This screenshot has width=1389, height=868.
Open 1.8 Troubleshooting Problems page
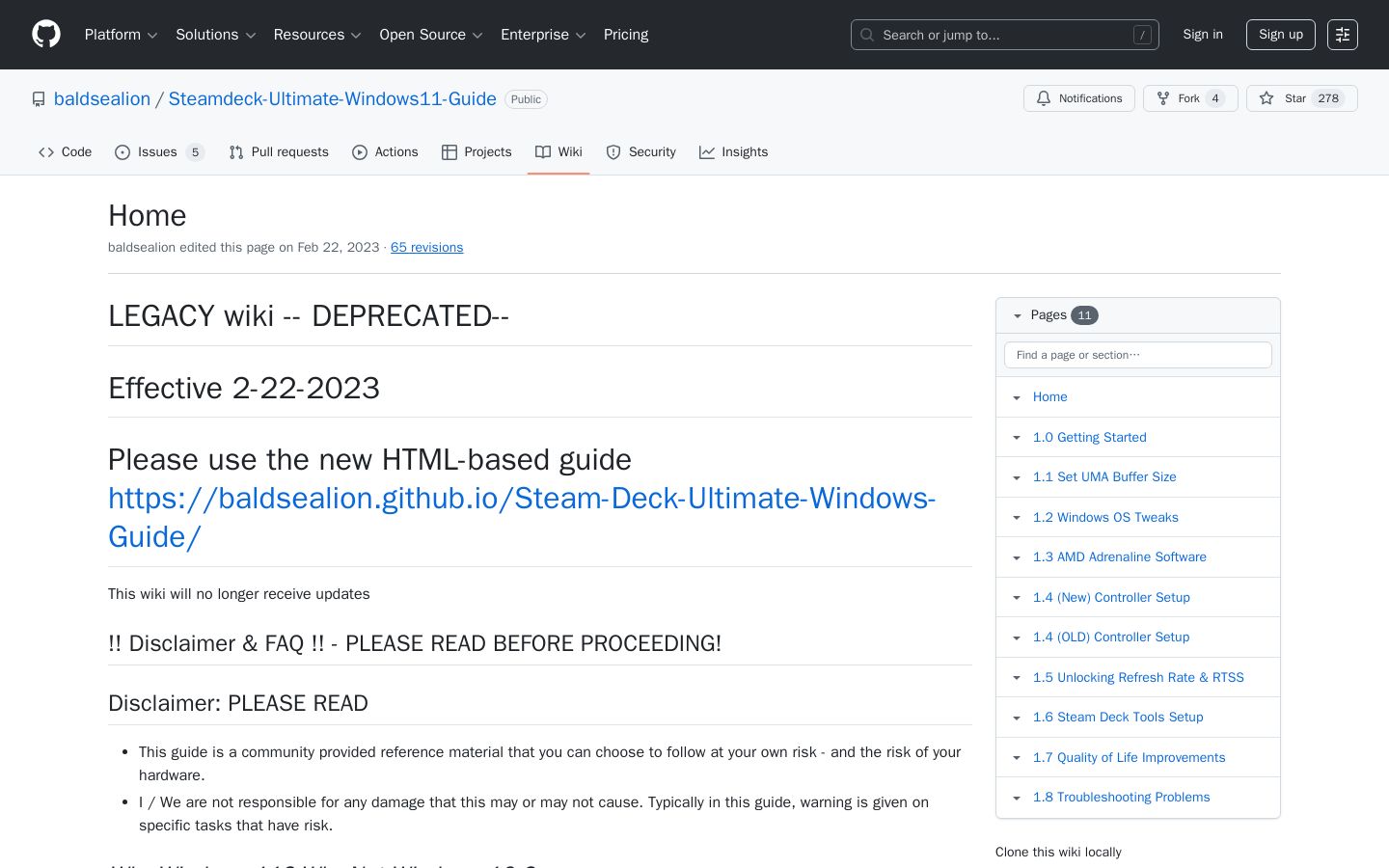coord(1122,798)
